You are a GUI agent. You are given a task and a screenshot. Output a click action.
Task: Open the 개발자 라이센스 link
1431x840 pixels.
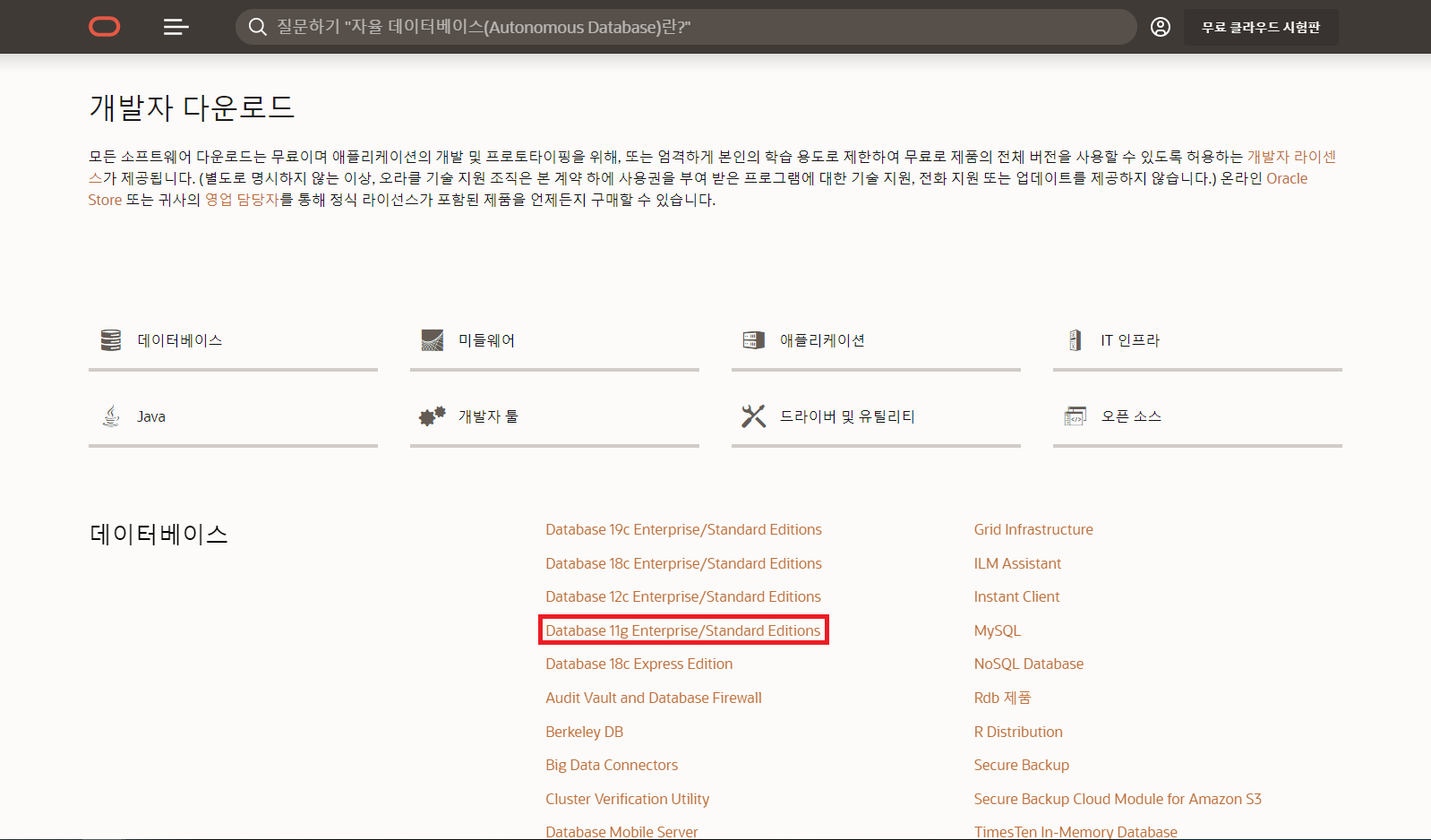point(1291,157)
